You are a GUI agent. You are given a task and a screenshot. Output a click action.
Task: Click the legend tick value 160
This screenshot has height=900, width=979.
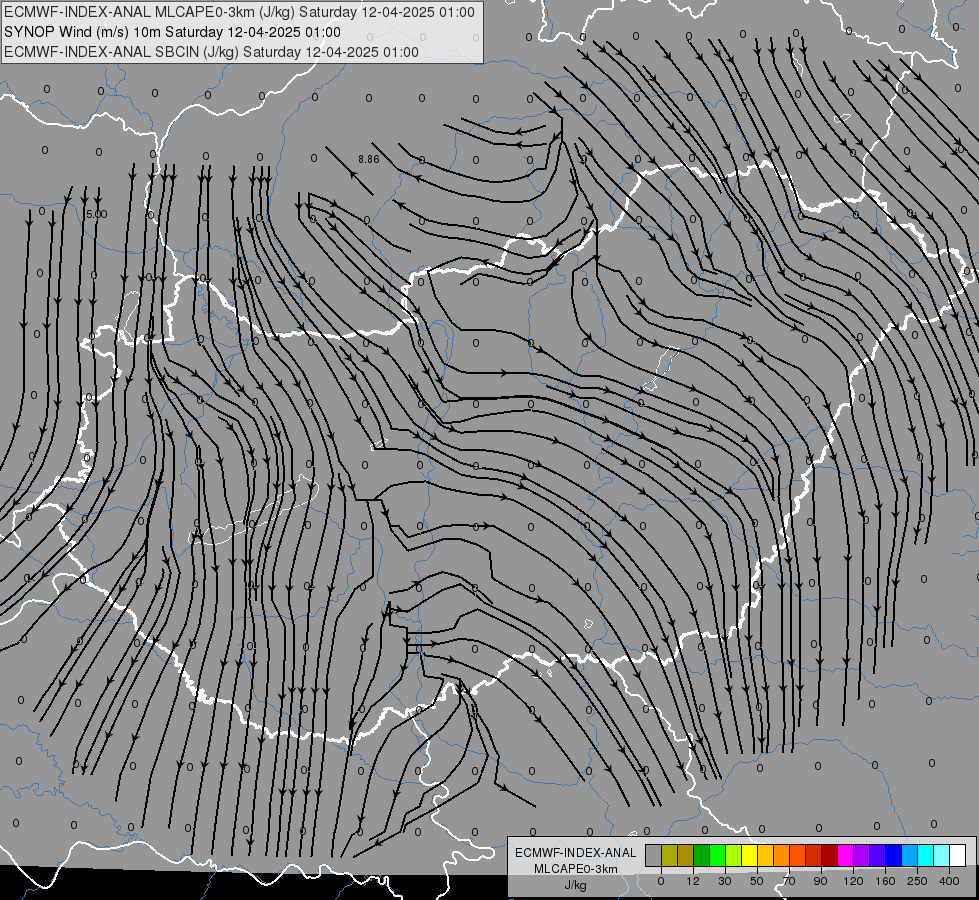click(x=885, y=881)
